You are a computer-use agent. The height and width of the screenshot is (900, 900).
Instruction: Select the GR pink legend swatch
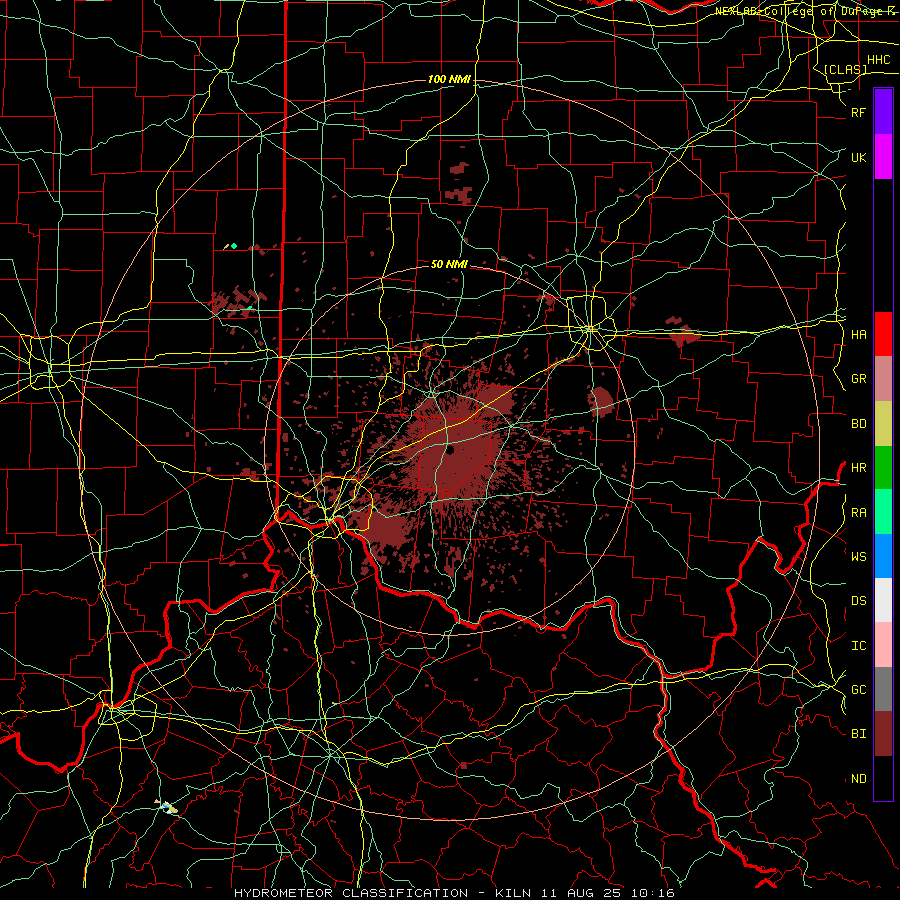click(883, 378)
